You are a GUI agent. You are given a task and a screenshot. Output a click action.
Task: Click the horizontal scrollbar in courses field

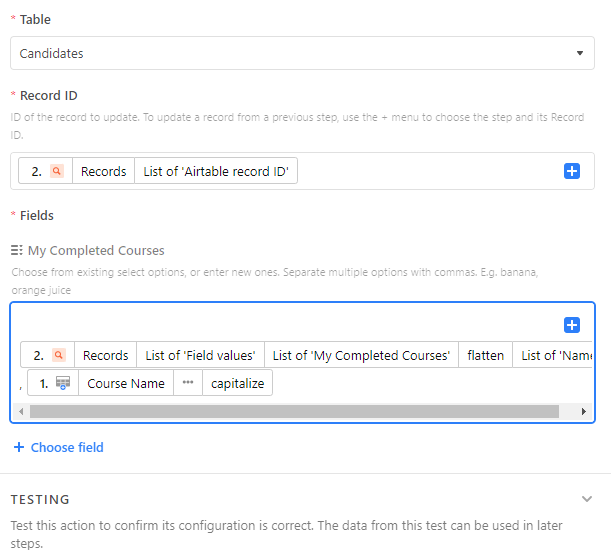coord(294,411)
